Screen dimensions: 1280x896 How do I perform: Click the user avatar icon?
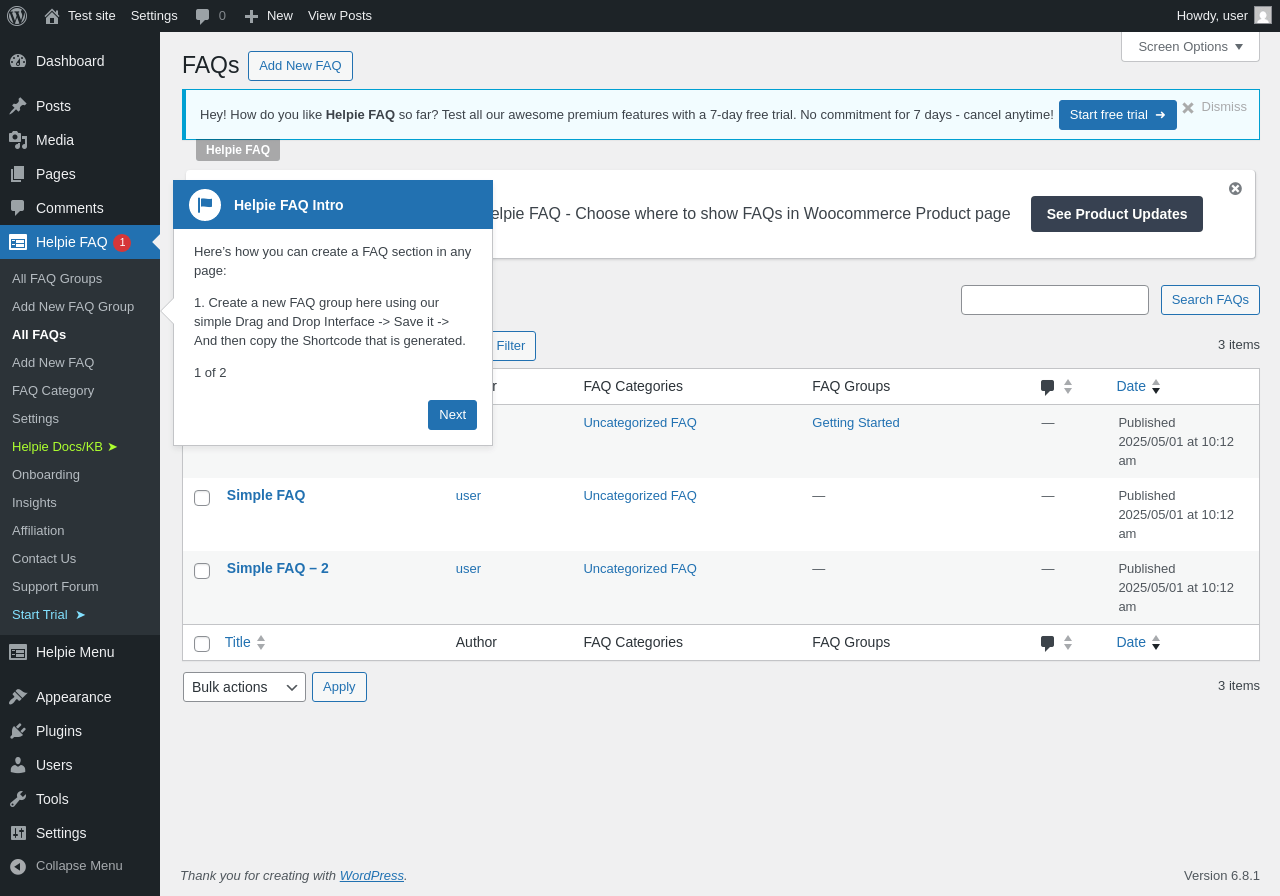click(x=1263, y=15)
